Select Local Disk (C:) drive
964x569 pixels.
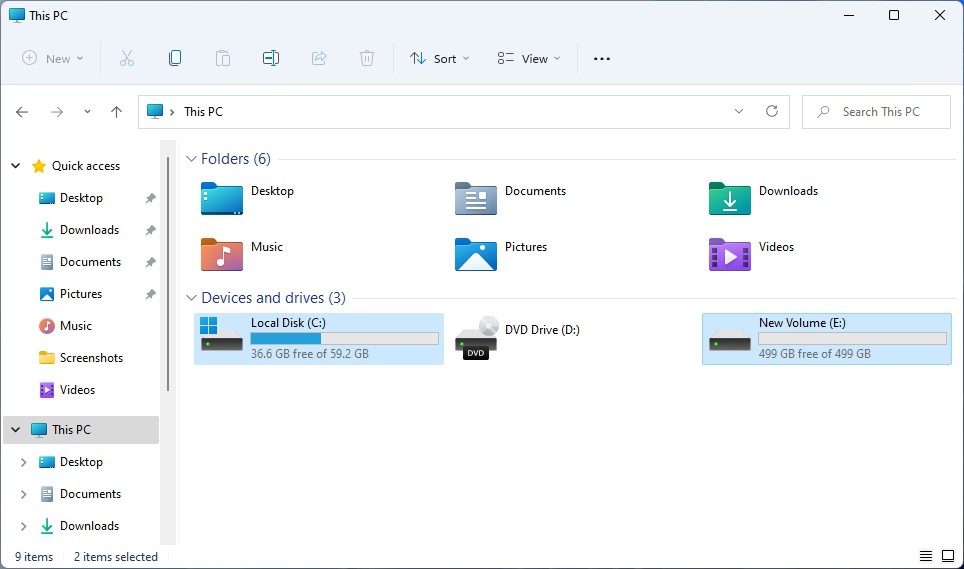tap(319, 339)
